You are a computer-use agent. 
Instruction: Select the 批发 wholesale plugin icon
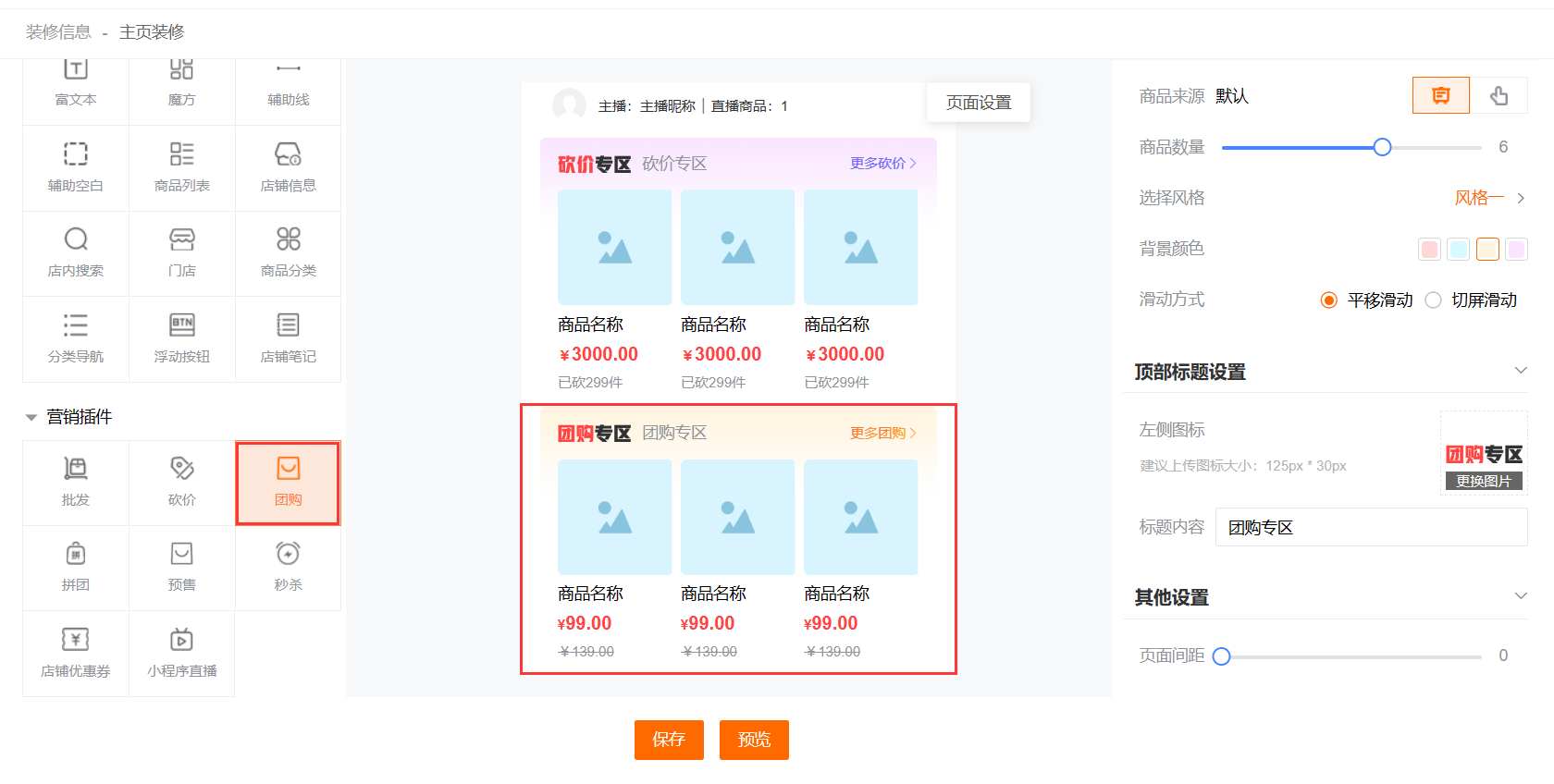[x=76, y=481]
